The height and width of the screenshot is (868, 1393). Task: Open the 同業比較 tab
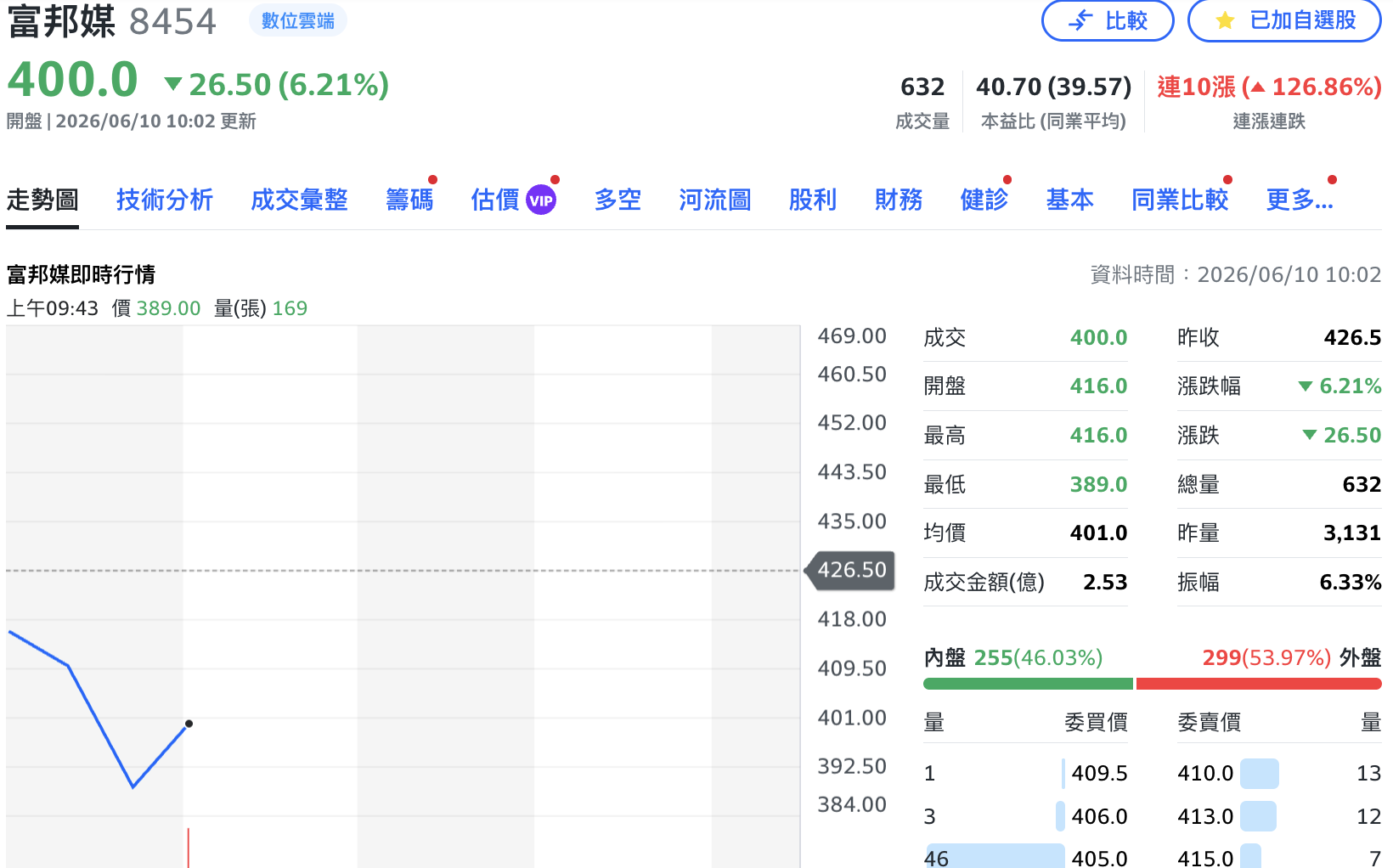pos(1181,200)
